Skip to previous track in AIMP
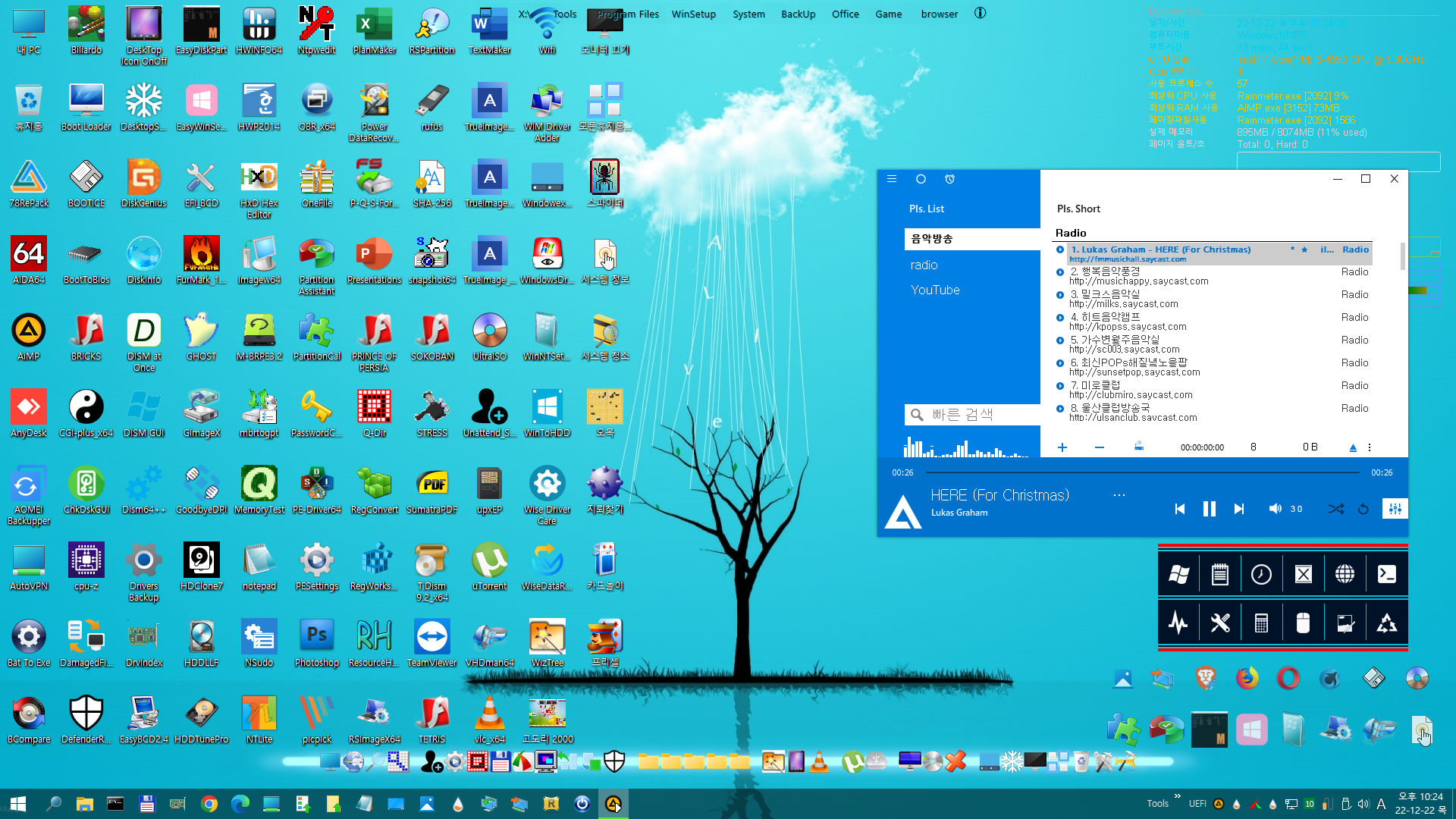 click(x=1180, y=509)
